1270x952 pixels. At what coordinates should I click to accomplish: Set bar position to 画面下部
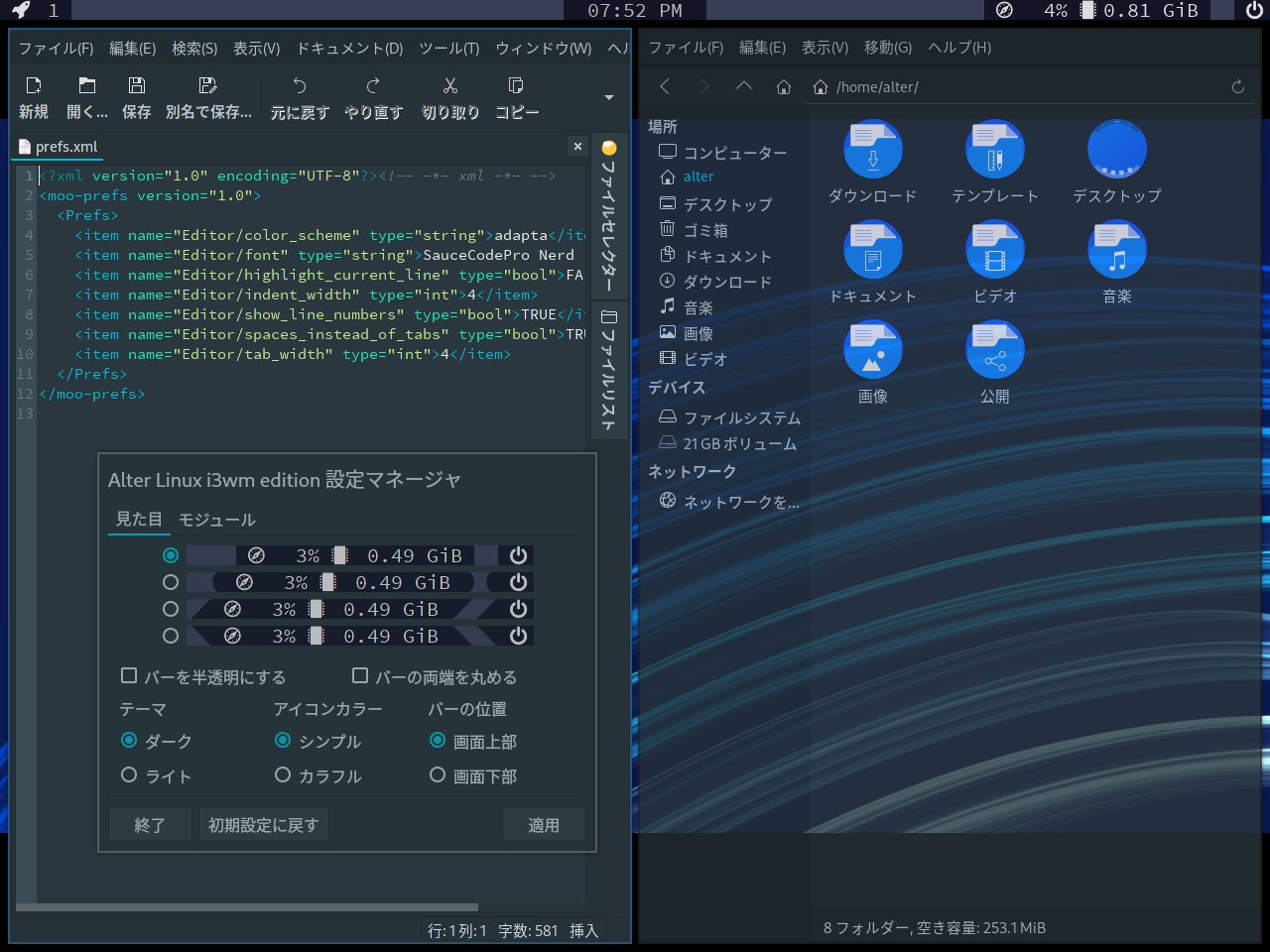click(x=438, y=775)
